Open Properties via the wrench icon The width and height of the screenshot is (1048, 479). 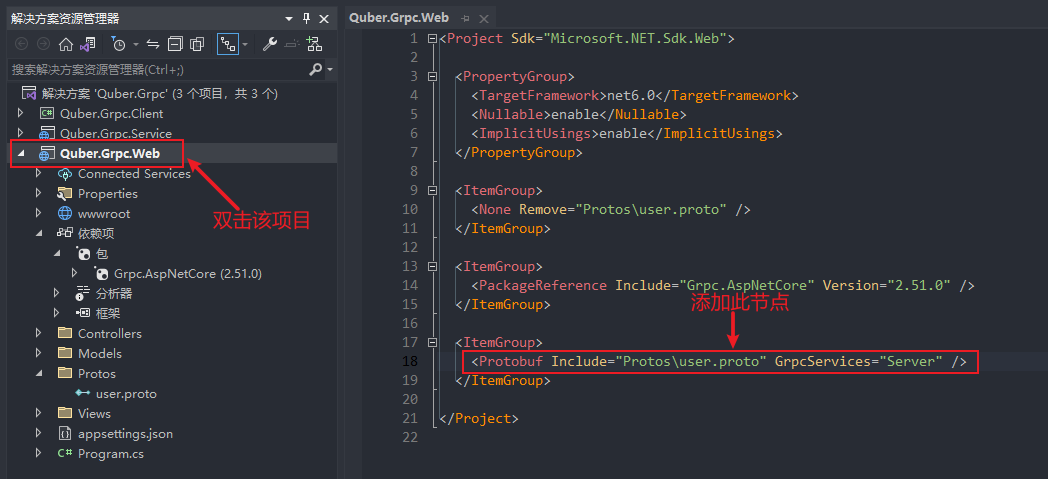[x=269, y=45]
